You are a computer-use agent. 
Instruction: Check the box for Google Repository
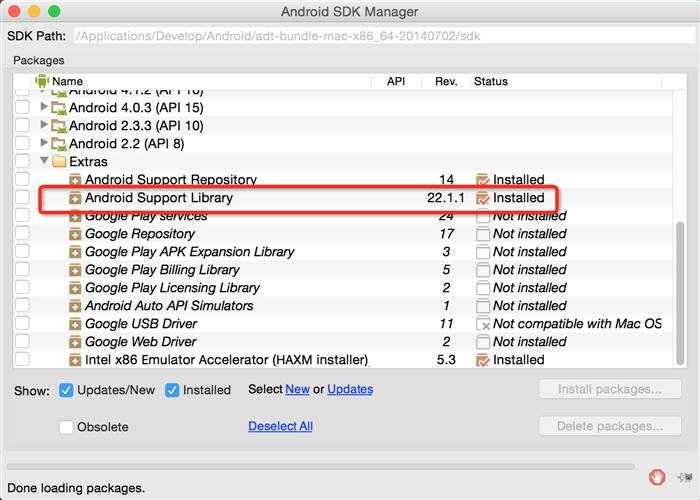click(x=22, y=233)
